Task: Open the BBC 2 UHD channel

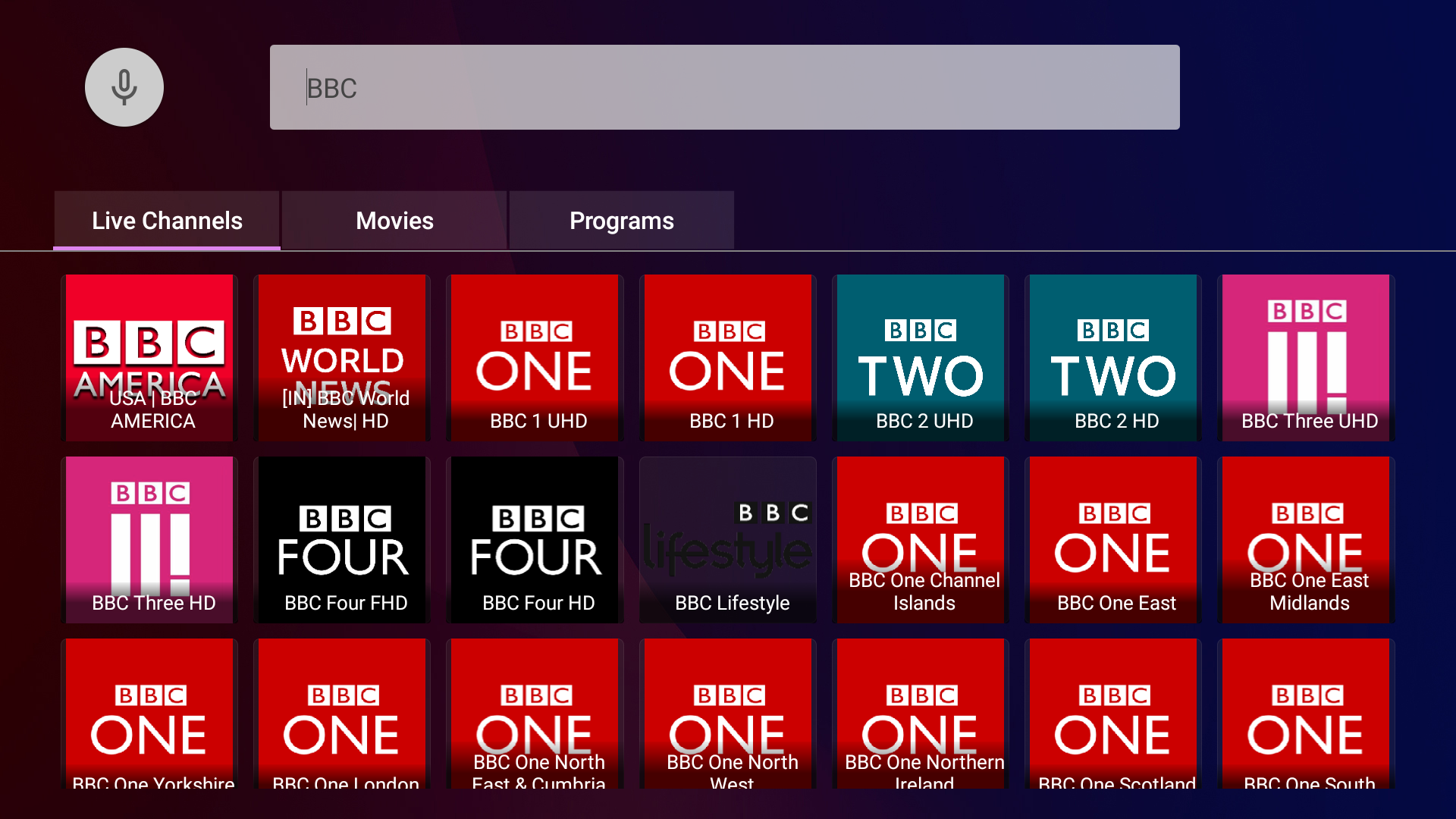Action: [920, 358]
